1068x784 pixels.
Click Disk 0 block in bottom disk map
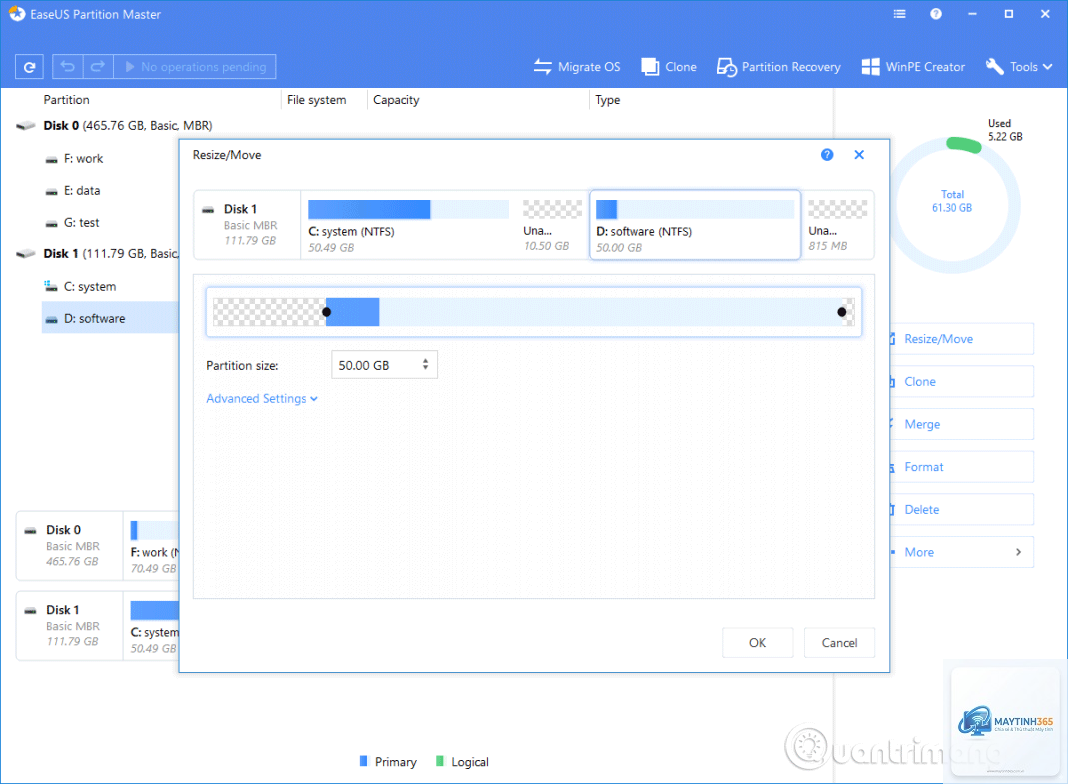69,546
